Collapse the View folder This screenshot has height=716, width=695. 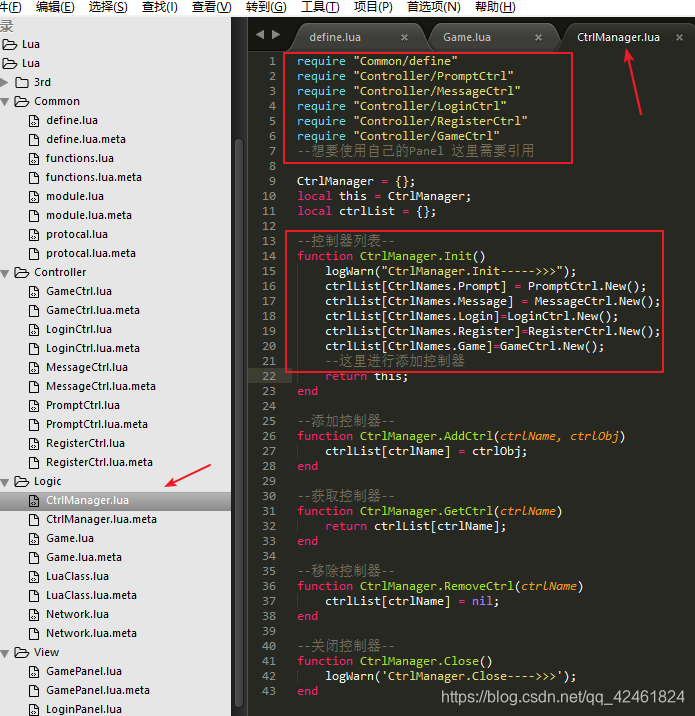point(5,653)
